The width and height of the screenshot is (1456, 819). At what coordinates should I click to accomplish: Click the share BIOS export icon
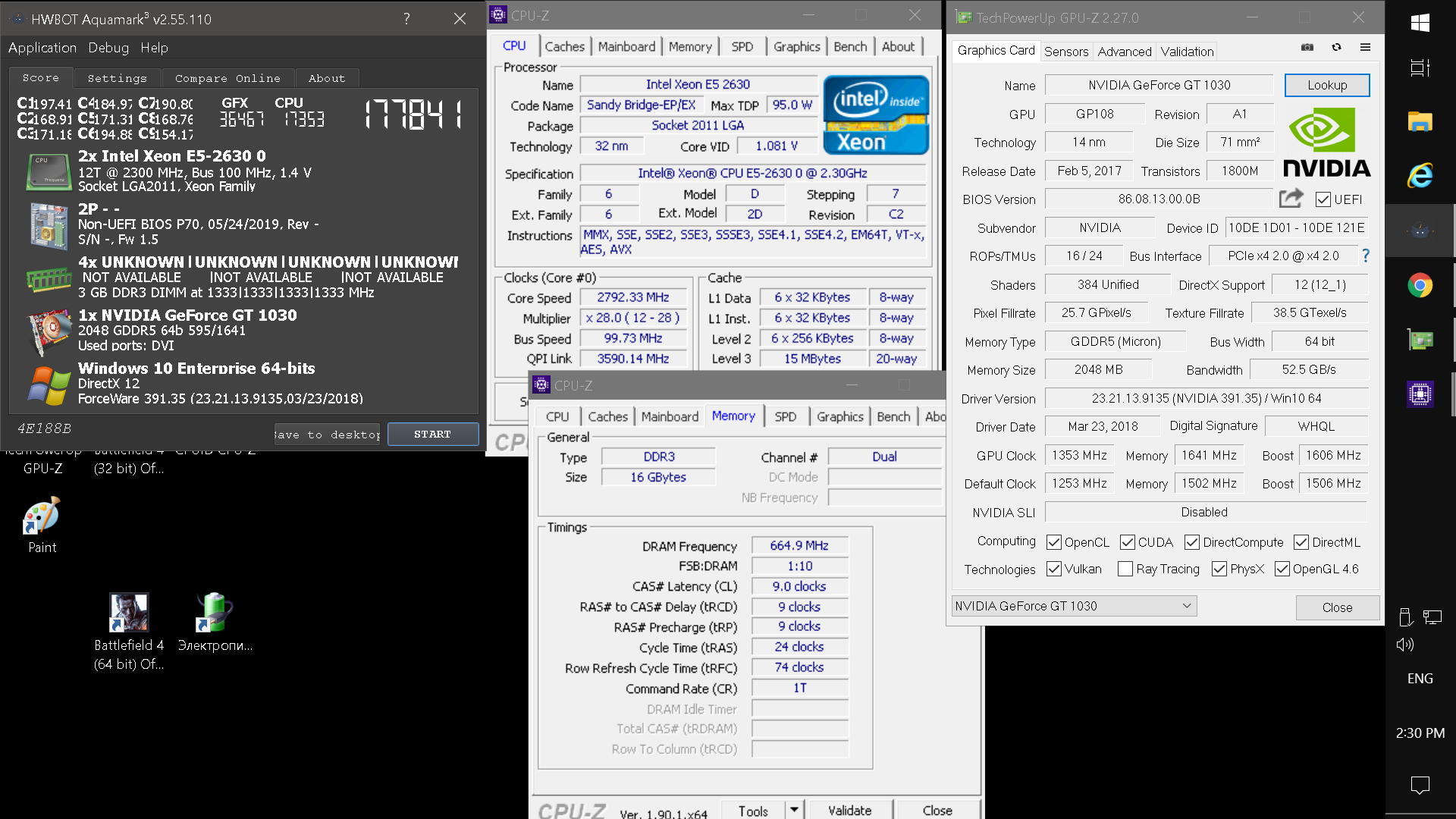[x=1291, y=199]
